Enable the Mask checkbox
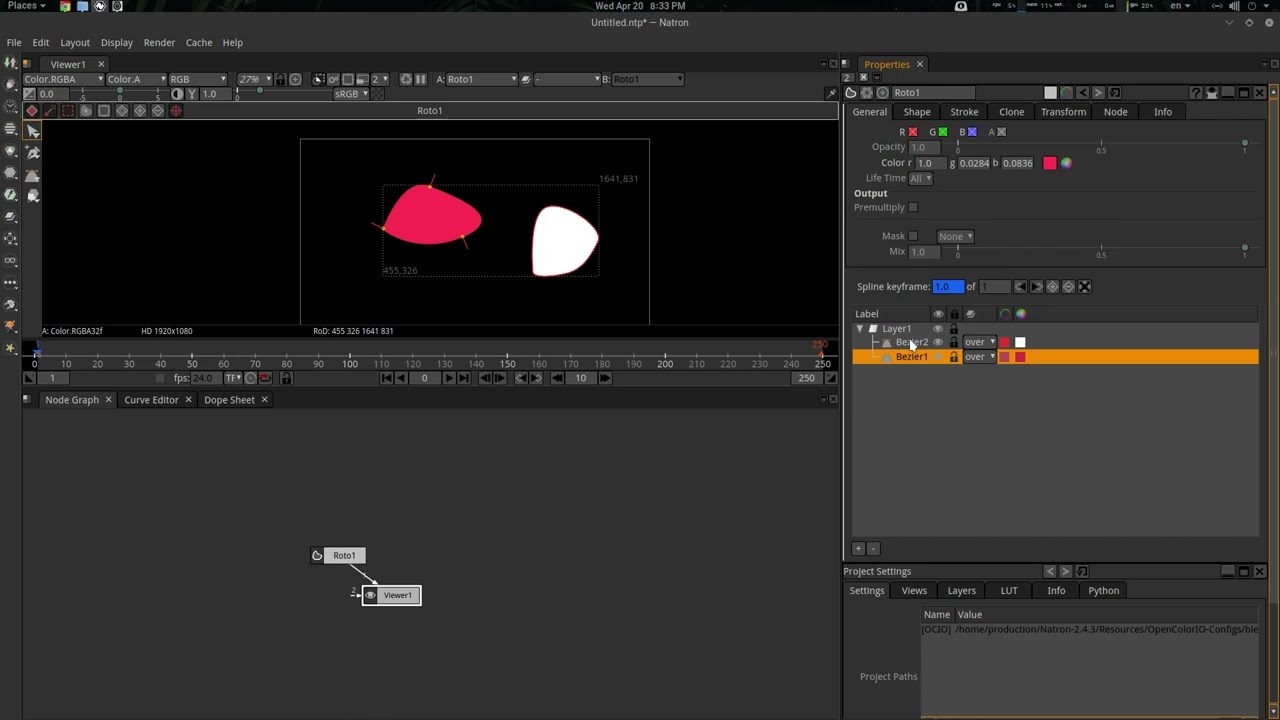Image resolution: width=1280 pixels, height=720 pixels. (912, 237)
